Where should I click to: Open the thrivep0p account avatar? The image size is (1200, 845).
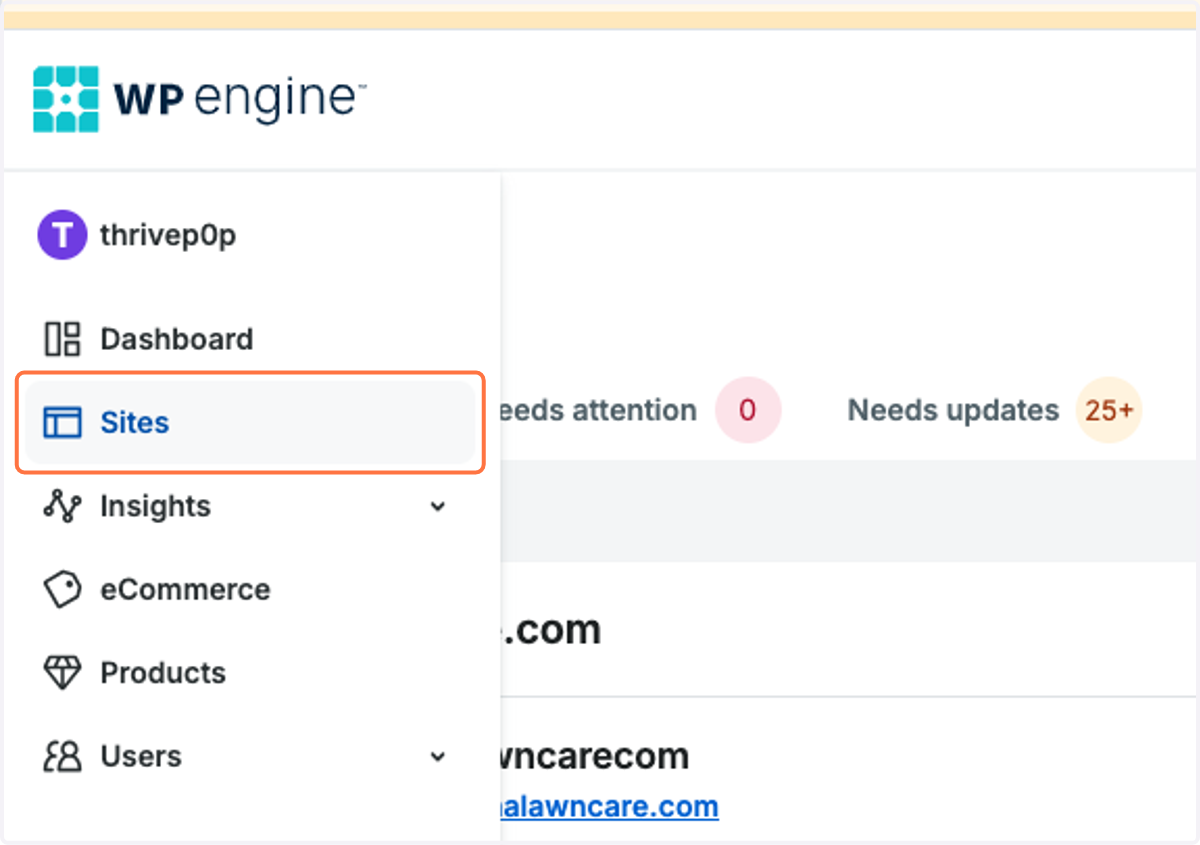pos(62,235)
